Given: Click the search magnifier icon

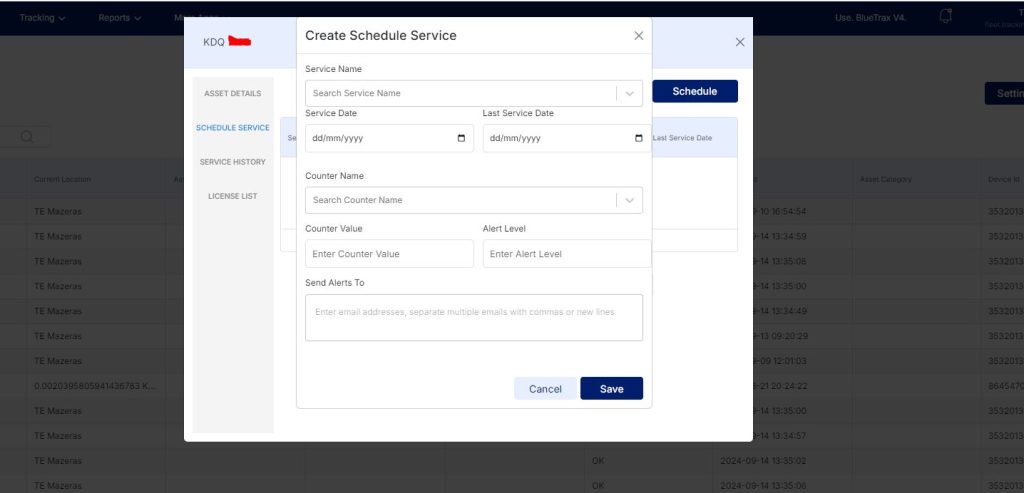Looking at the screenshot, I should [27, 137].
